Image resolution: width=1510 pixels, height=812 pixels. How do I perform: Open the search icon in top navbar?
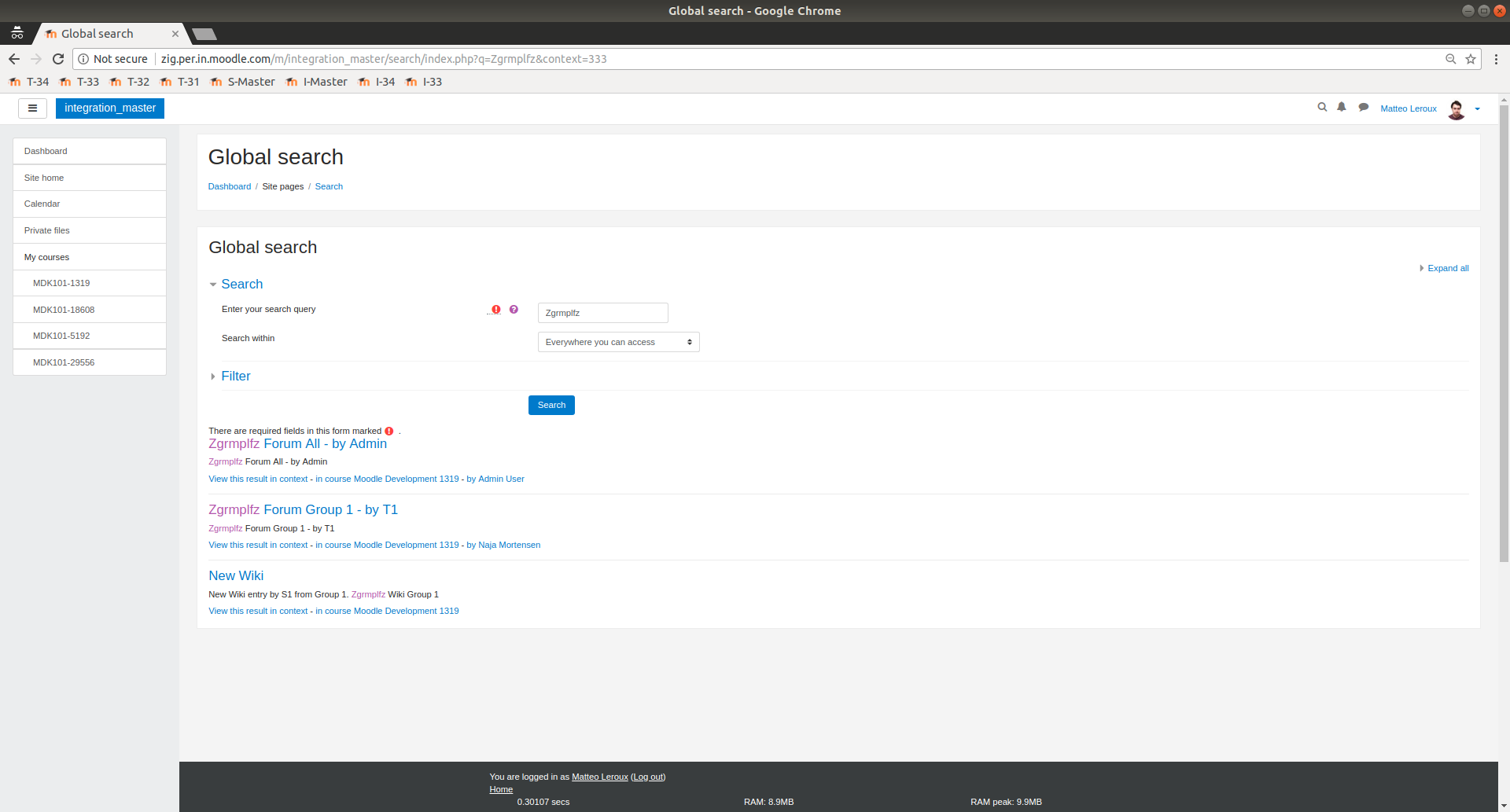coord(1322,108)
